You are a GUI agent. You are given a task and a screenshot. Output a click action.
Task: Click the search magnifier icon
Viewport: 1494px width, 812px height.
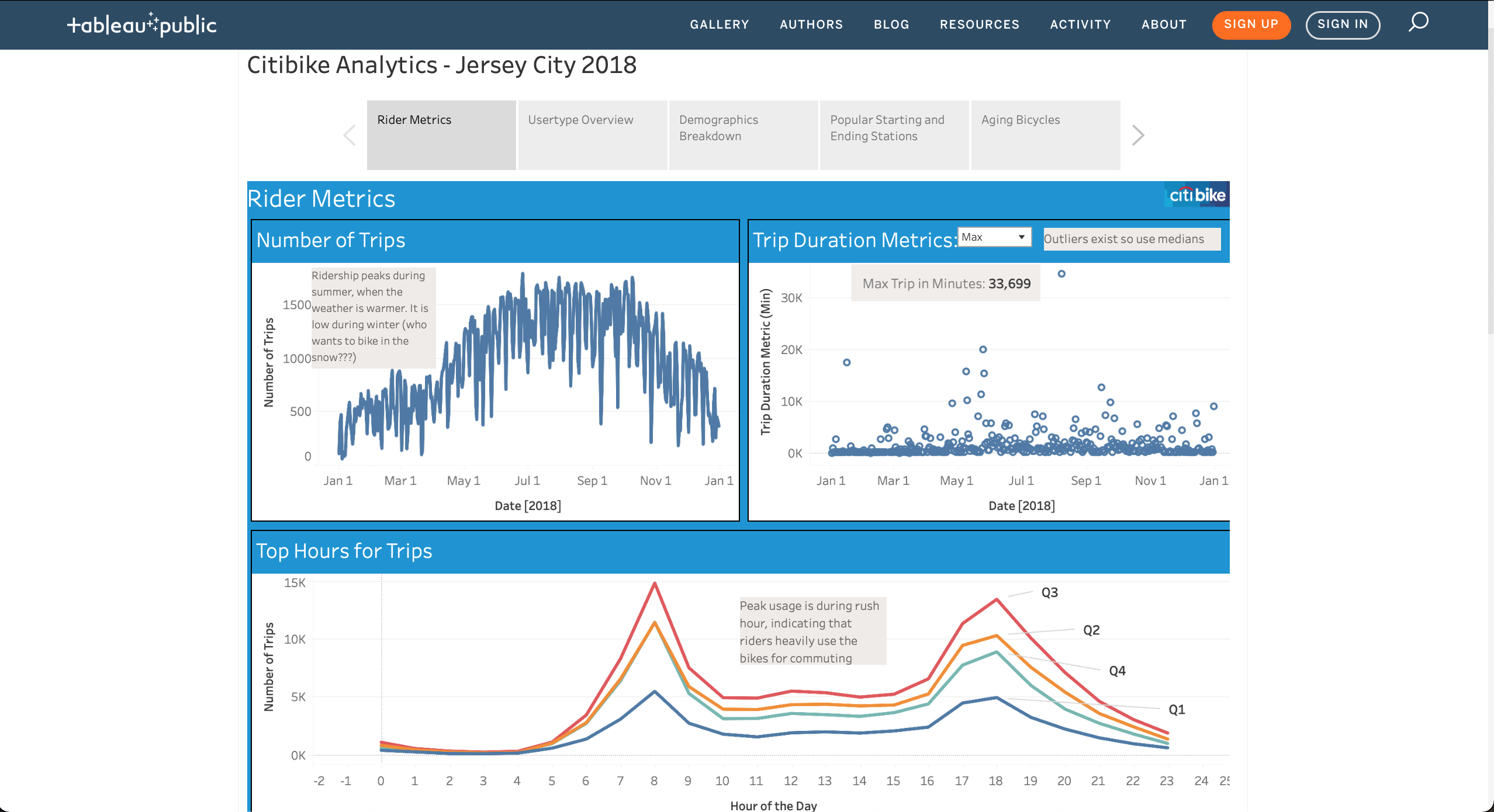[1418, 23]
